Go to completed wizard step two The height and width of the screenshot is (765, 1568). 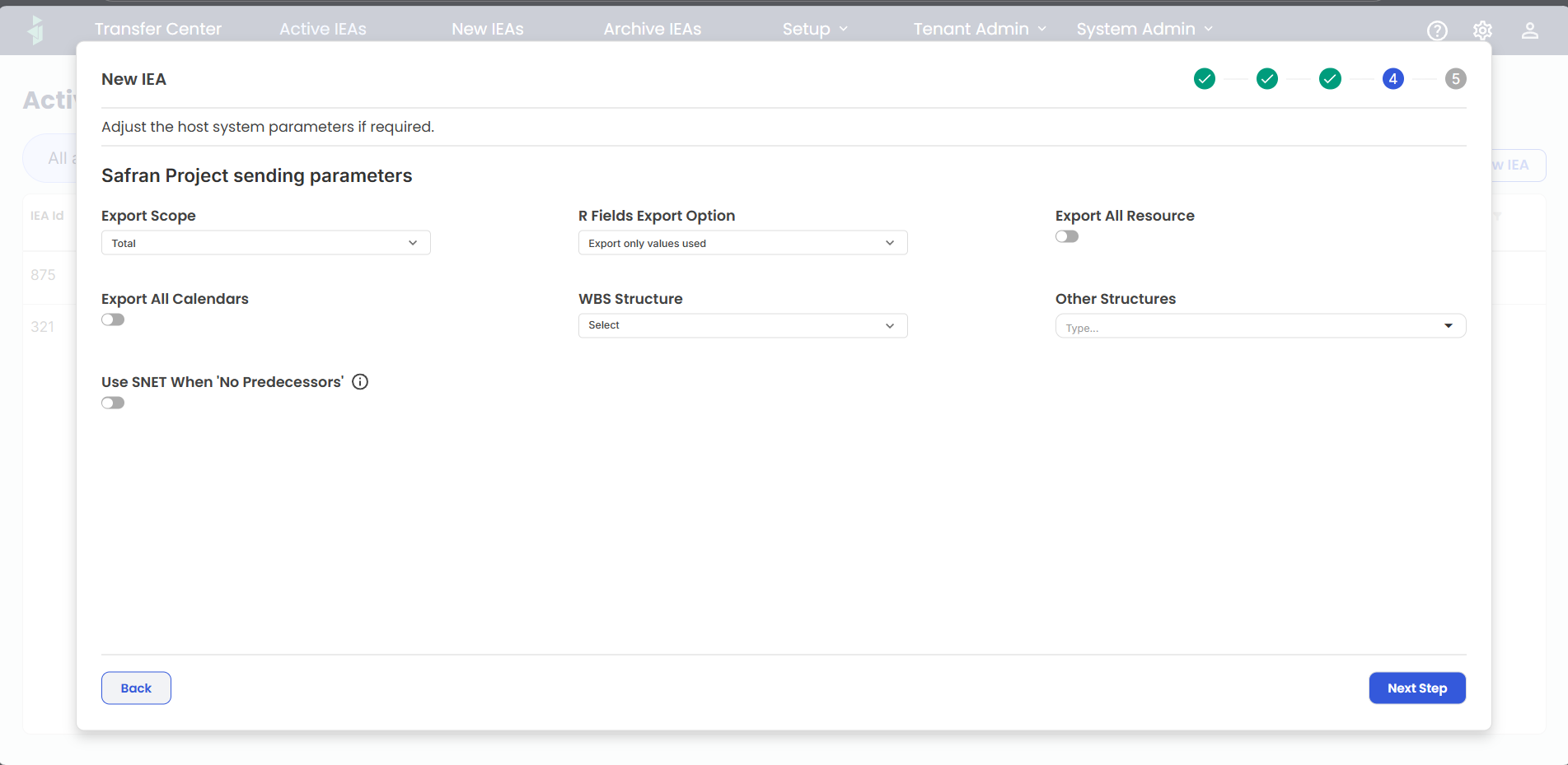pyautogui.click(x=1267, y=79)
